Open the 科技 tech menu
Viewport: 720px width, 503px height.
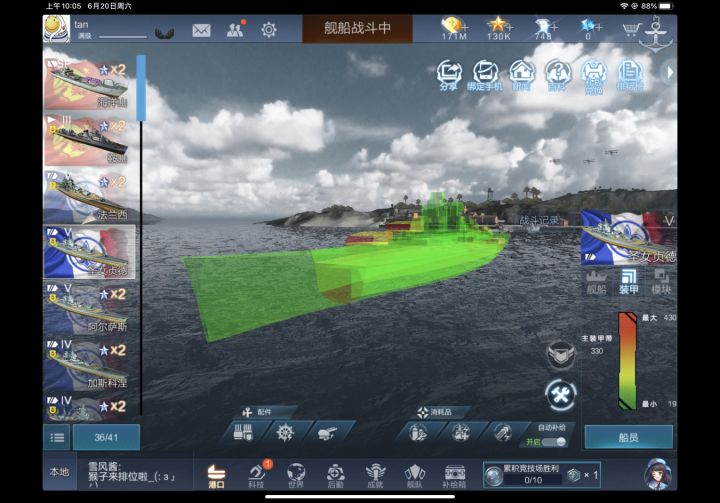(257, 476)
